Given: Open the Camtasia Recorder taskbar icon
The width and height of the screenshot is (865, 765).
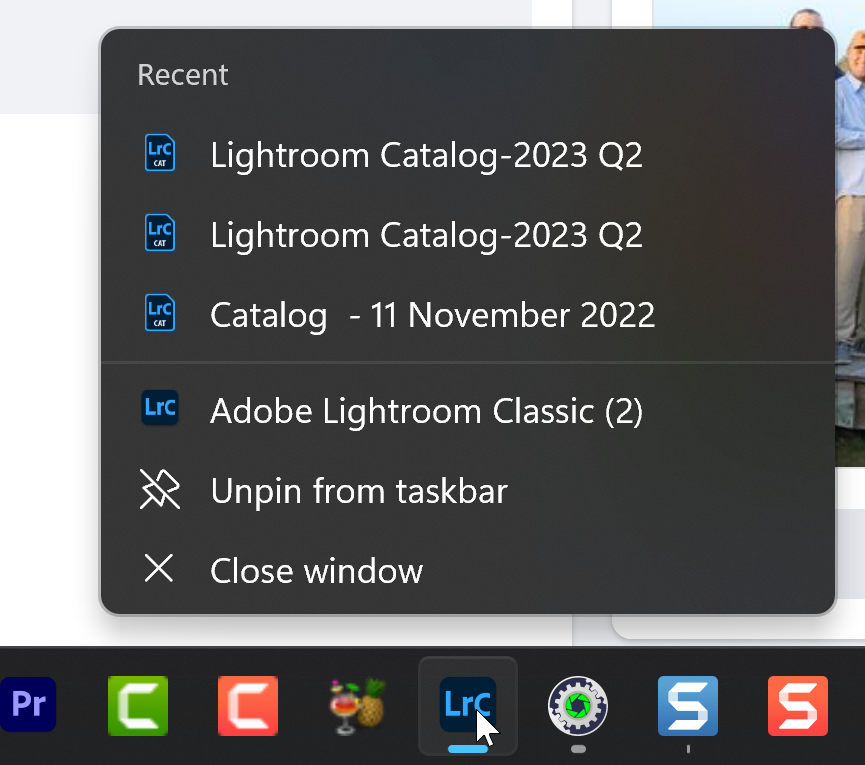Looking at the screenshot, I should point(247,705).
